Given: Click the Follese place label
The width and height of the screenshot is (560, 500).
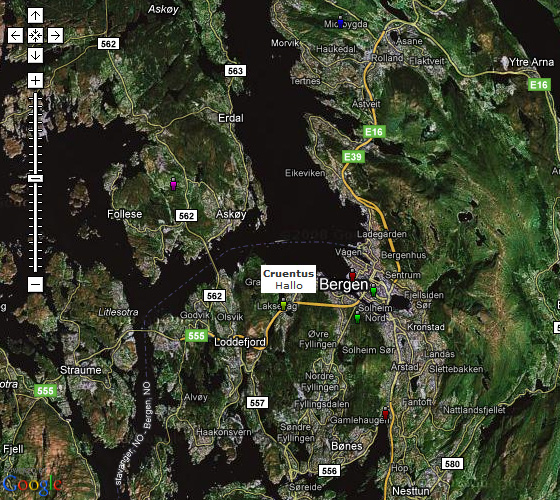Looking at the screenshot, I should tap(125, 214).
